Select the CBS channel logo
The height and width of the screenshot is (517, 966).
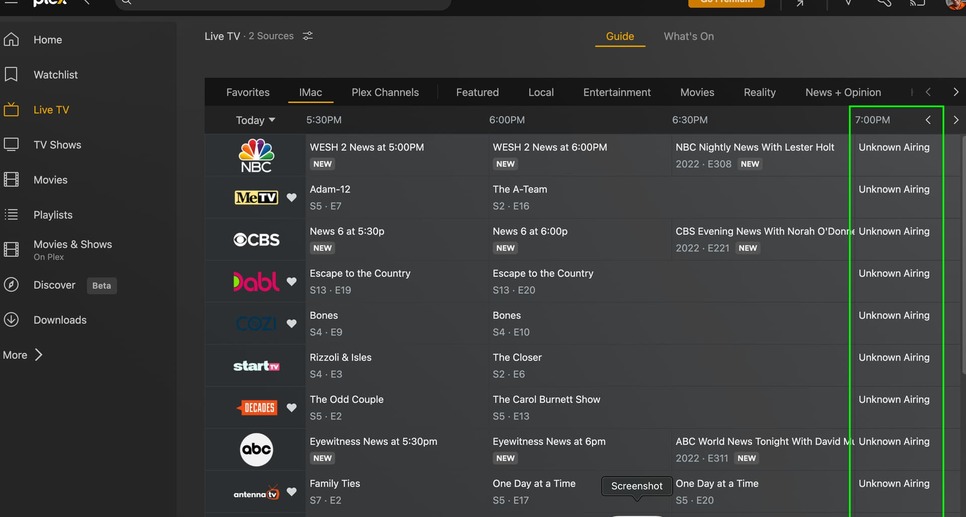[256, 239]
